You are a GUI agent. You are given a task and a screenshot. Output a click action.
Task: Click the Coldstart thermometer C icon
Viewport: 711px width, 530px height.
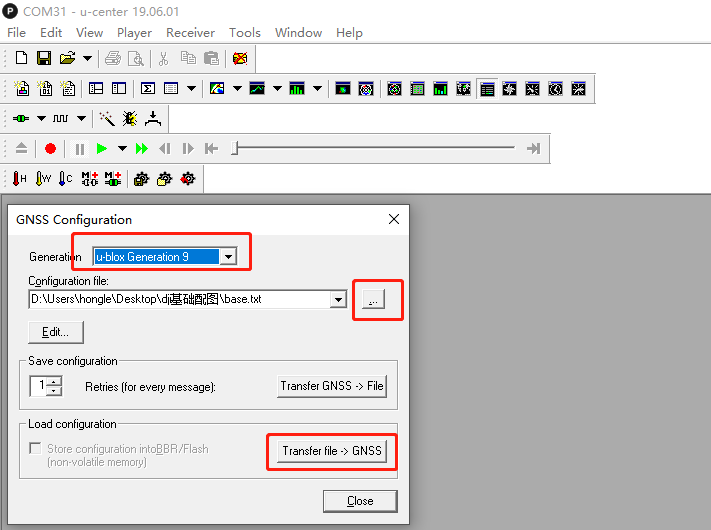pos(66,179)
